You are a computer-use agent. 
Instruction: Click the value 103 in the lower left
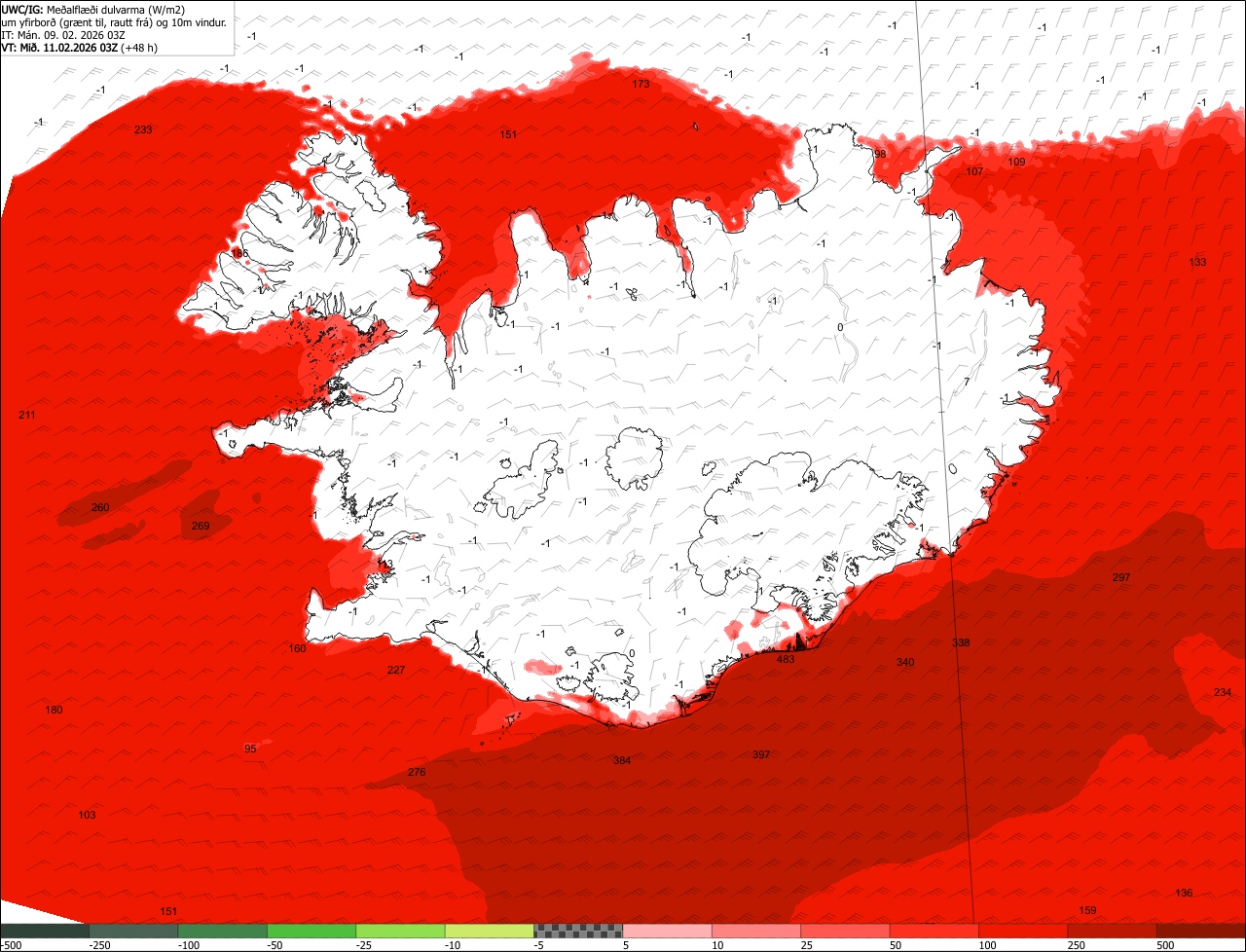click(87, 815)
